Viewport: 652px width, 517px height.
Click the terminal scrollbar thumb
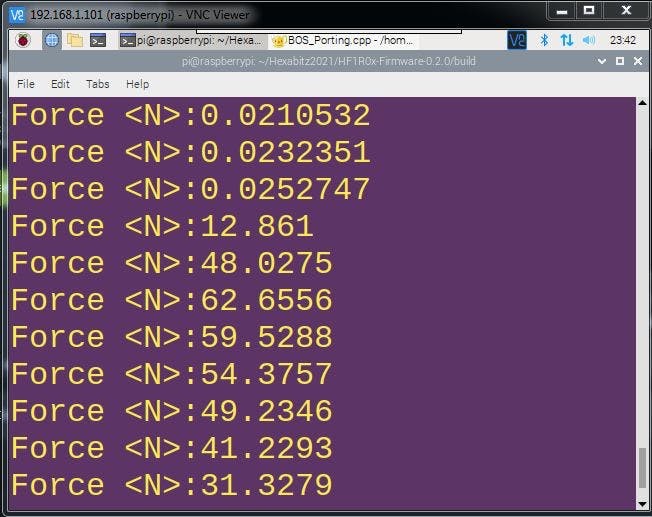point(642,468)
